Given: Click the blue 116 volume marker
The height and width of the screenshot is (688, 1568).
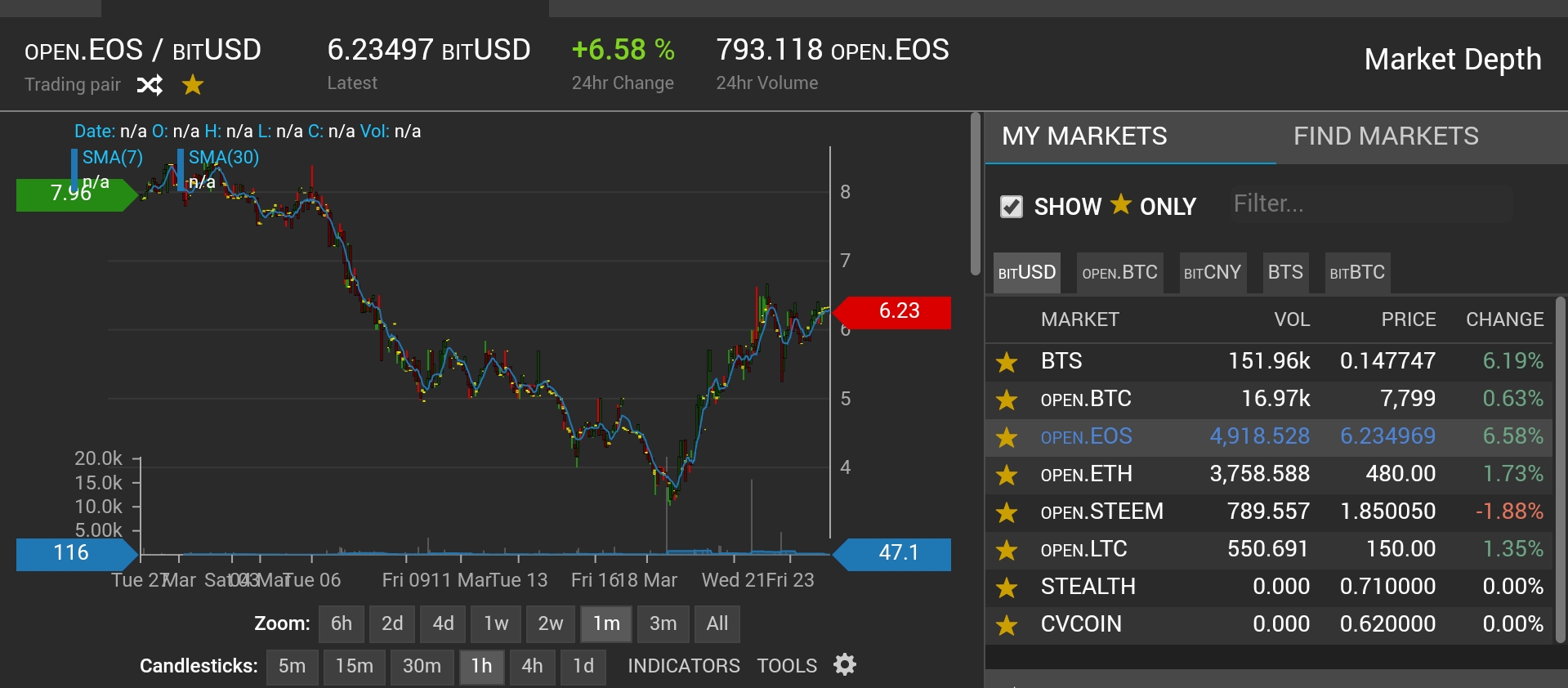Looking at the screenshot, I should (77, 554).
